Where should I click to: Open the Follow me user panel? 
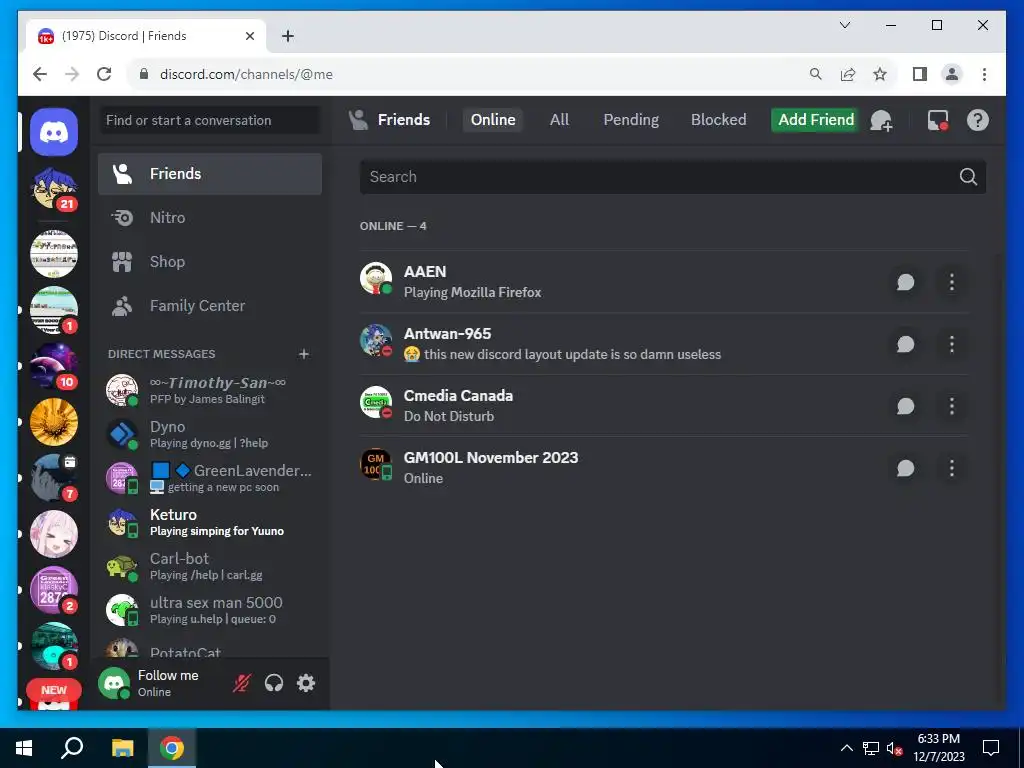[x=159, y=683]
